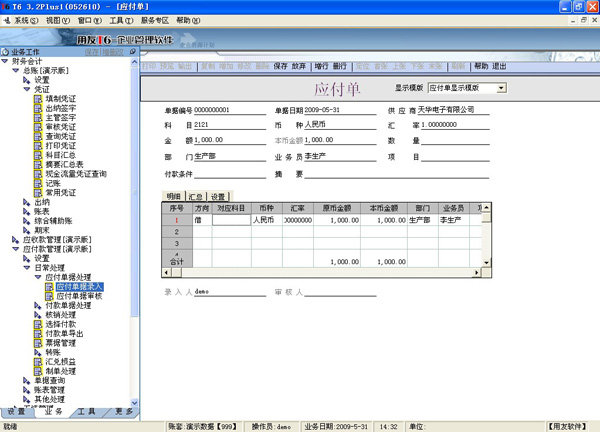The image size is (600, 432).
Task: Expand the 付款单据处理 node
Action: point(38,305)
